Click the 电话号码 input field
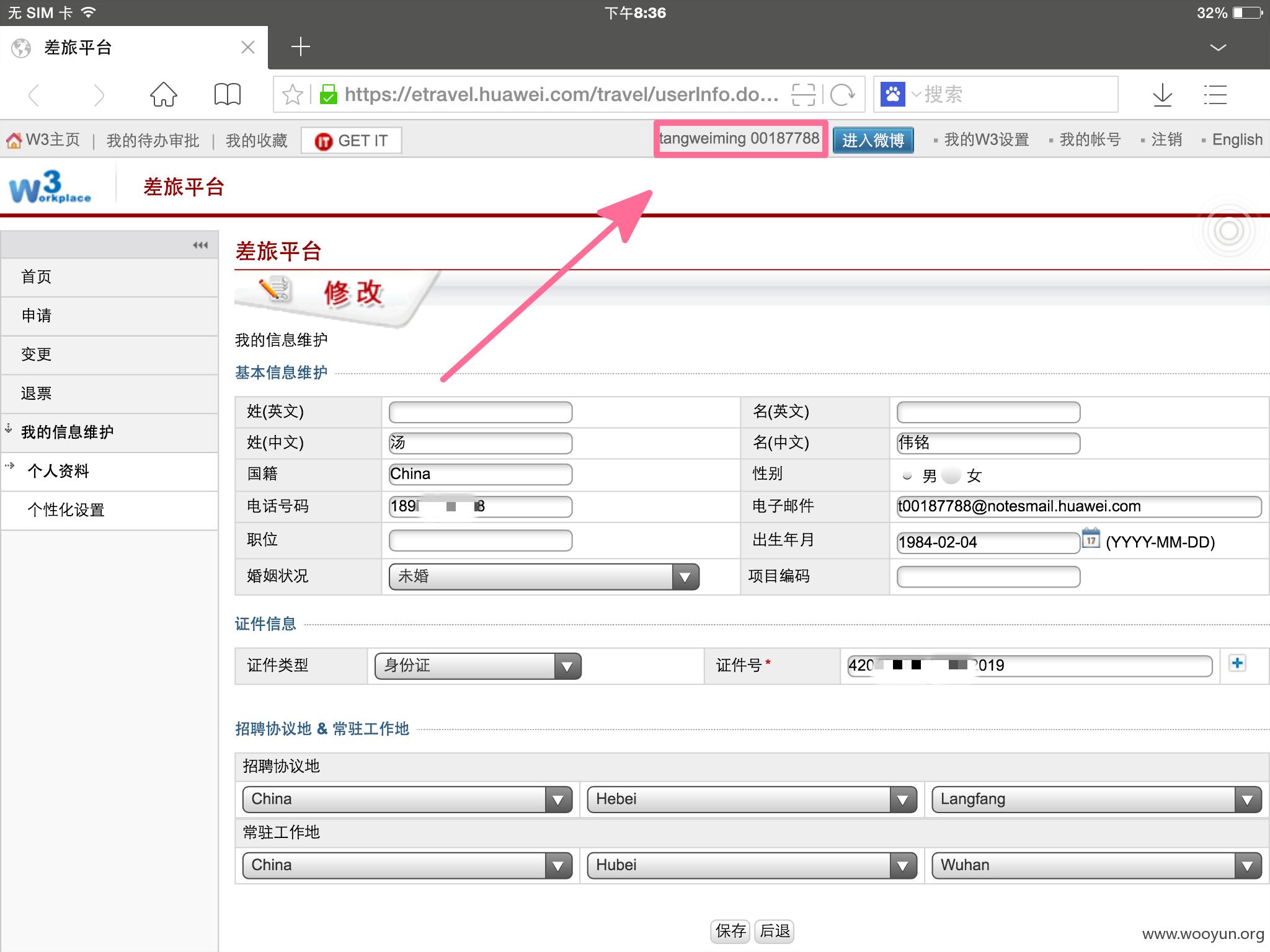 481,506
